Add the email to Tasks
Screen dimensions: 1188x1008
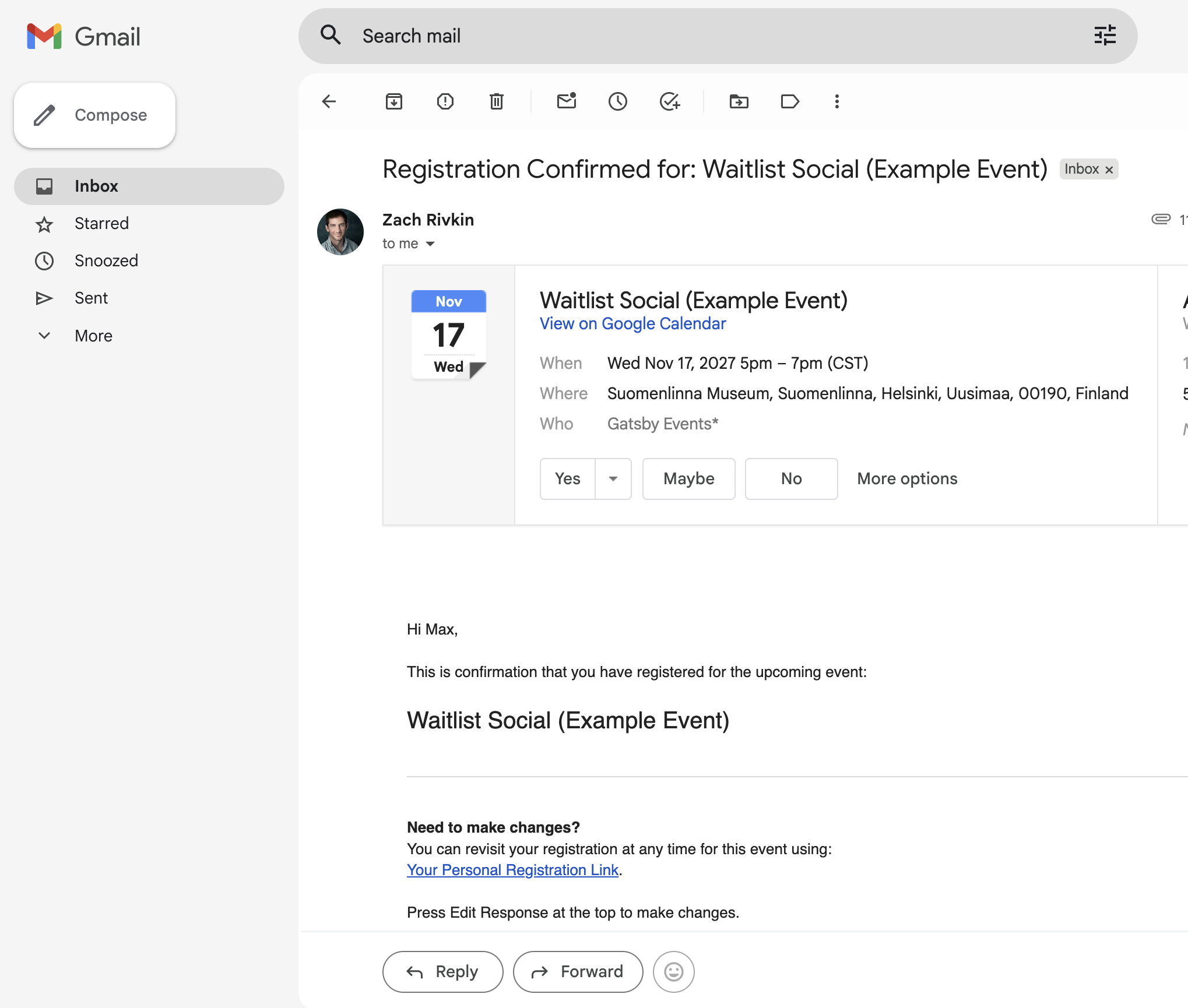point(669,101)
